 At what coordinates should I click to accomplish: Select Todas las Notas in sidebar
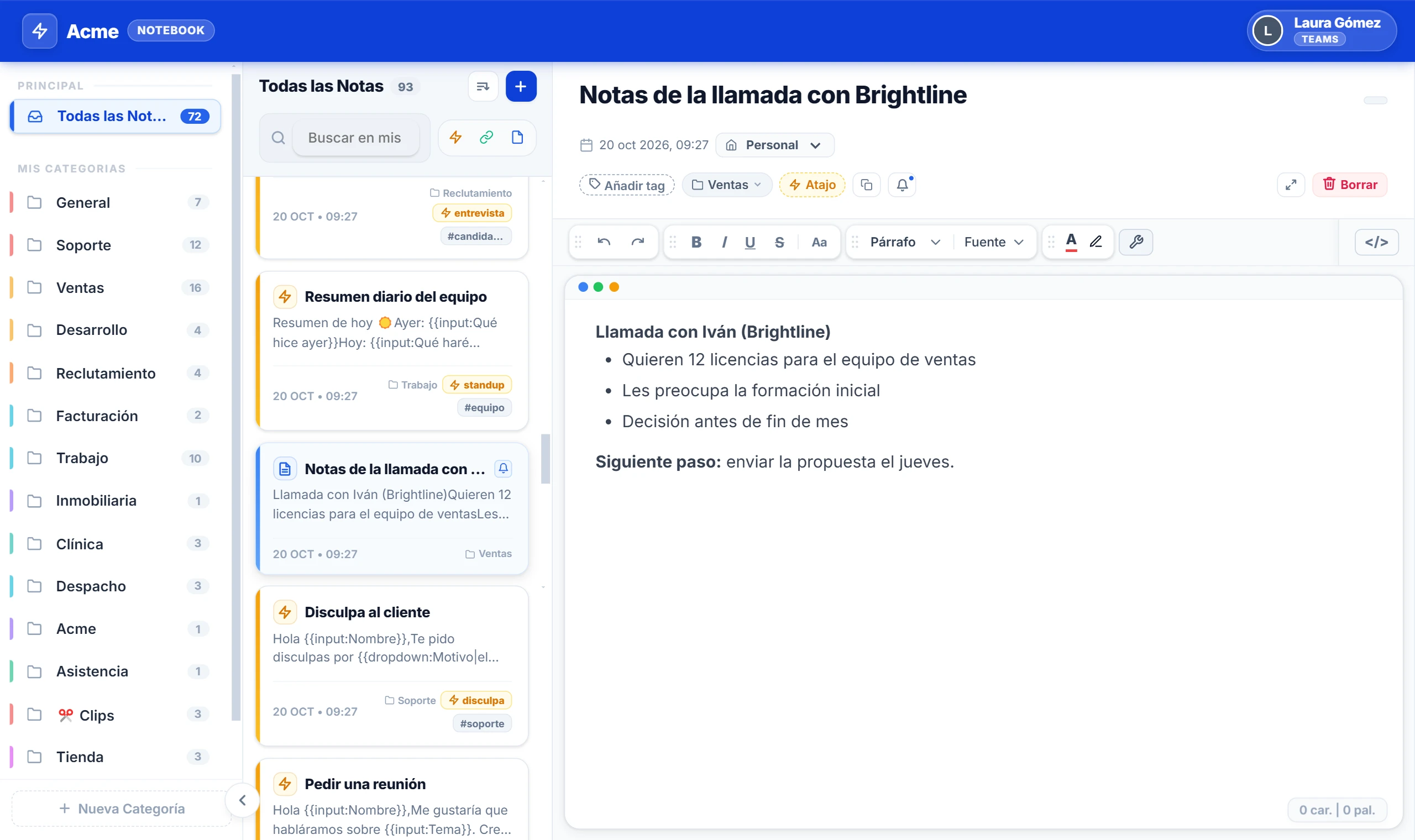tap(116, 117)
